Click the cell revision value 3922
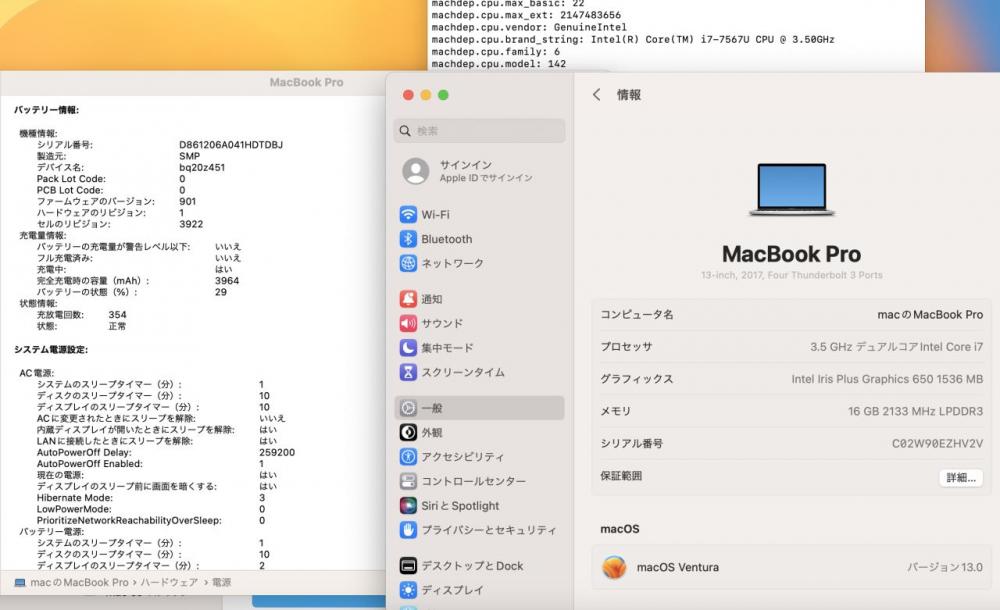1000x610 pixels. pyautogui.click(x=191, y=224)
